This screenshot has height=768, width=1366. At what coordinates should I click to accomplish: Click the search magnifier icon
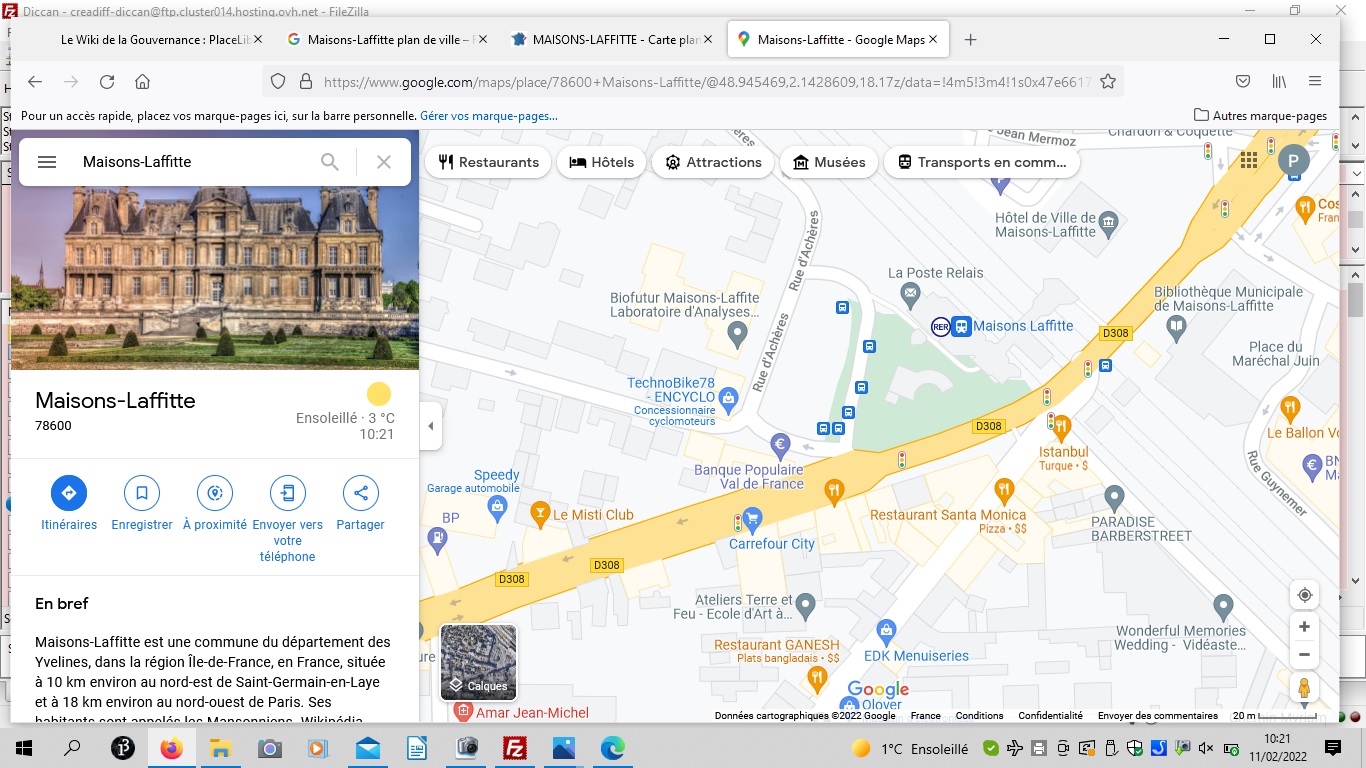(329, 162)
